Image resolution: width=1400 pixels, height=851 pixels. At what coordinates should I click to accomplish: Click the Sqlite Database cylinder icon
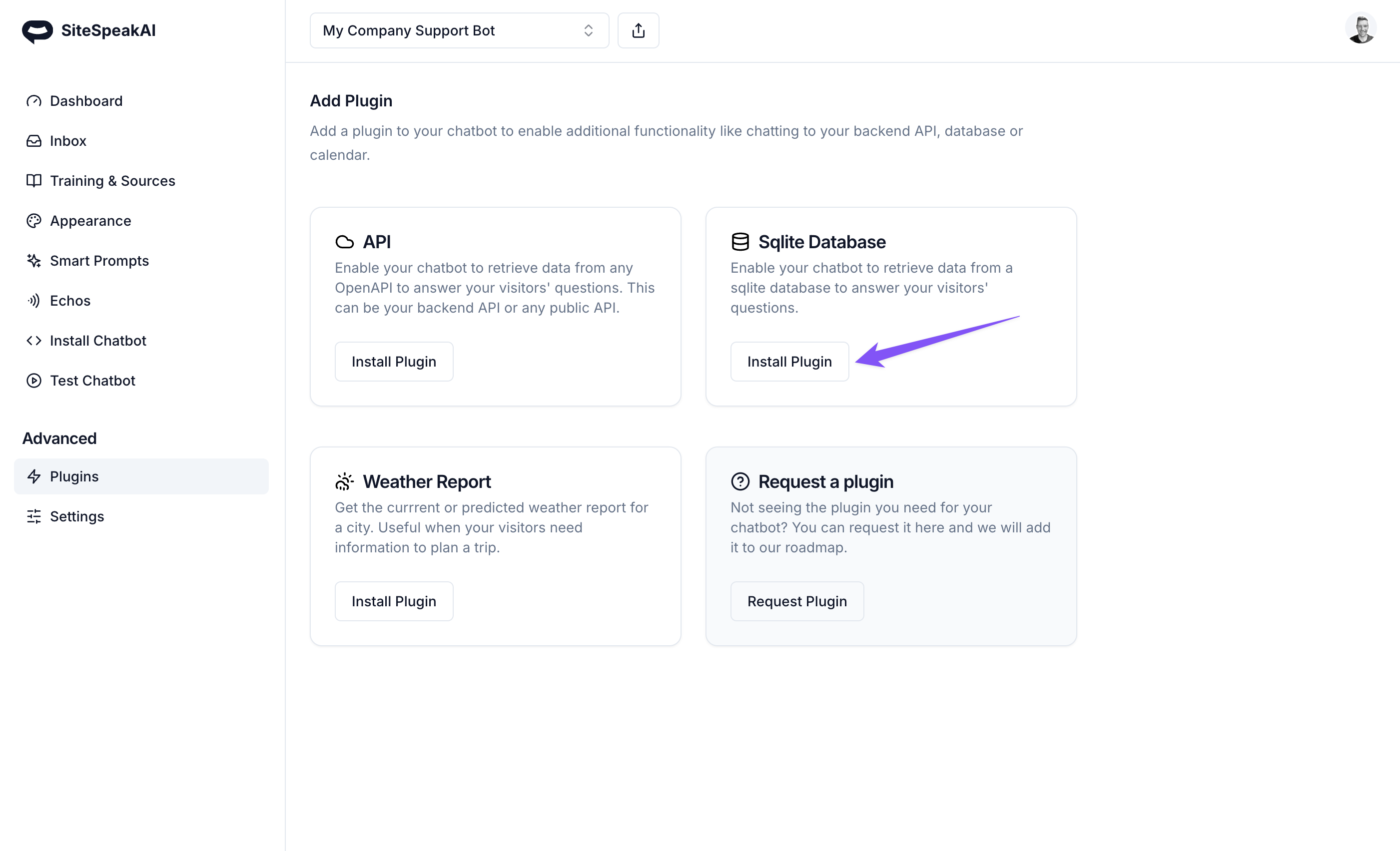pos(740,242)
